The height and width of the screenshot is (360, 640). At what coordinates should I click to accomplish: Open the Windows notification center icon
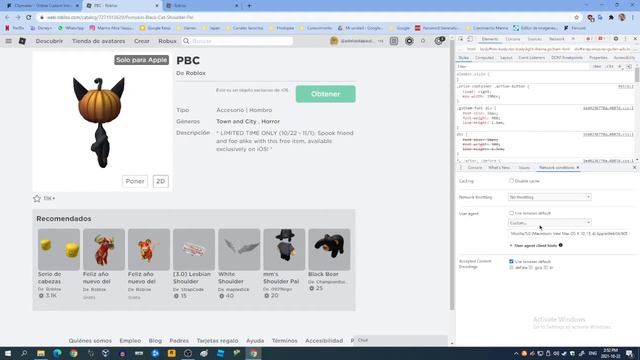click(630, 353)
